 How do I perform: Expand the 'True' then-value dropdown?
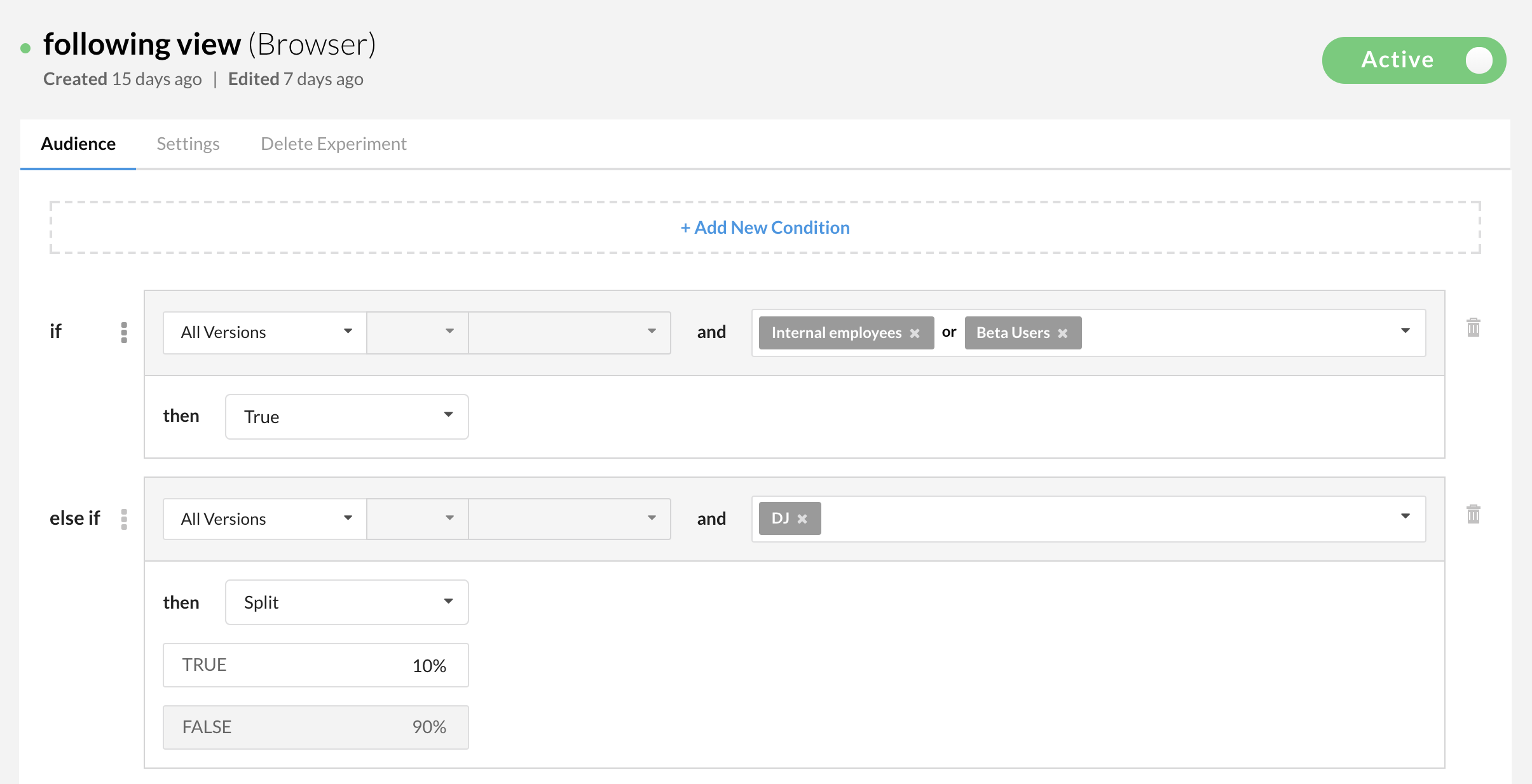(x=346, y=417)
